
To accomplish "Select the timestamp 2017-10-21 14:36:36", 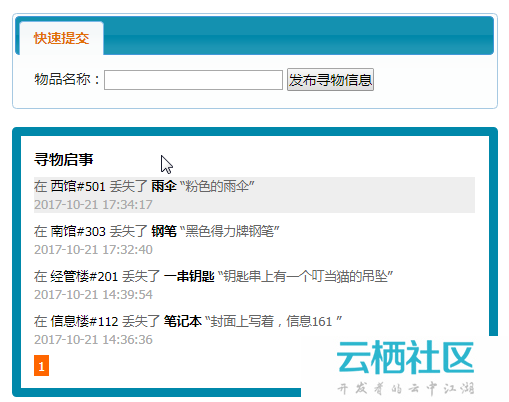I will pos(93,339).
